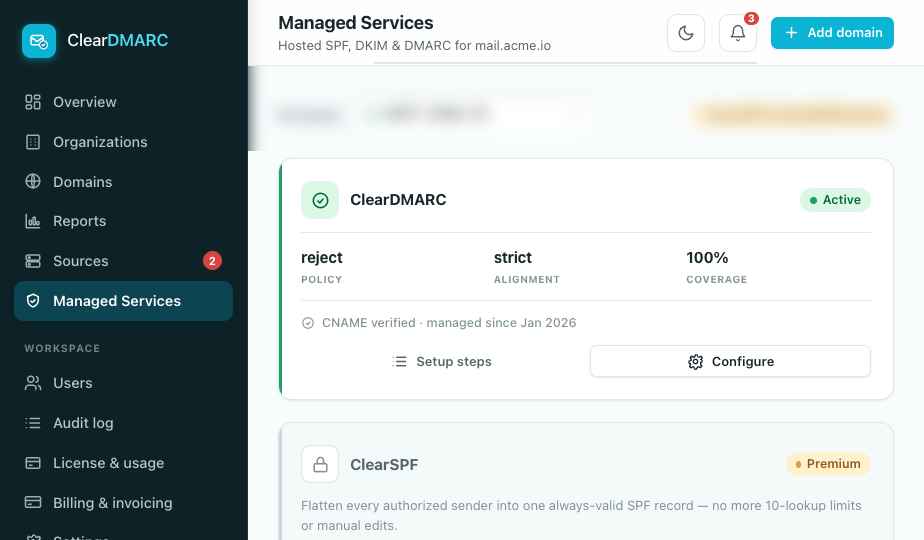Open the Reports section

click(123, 221)
